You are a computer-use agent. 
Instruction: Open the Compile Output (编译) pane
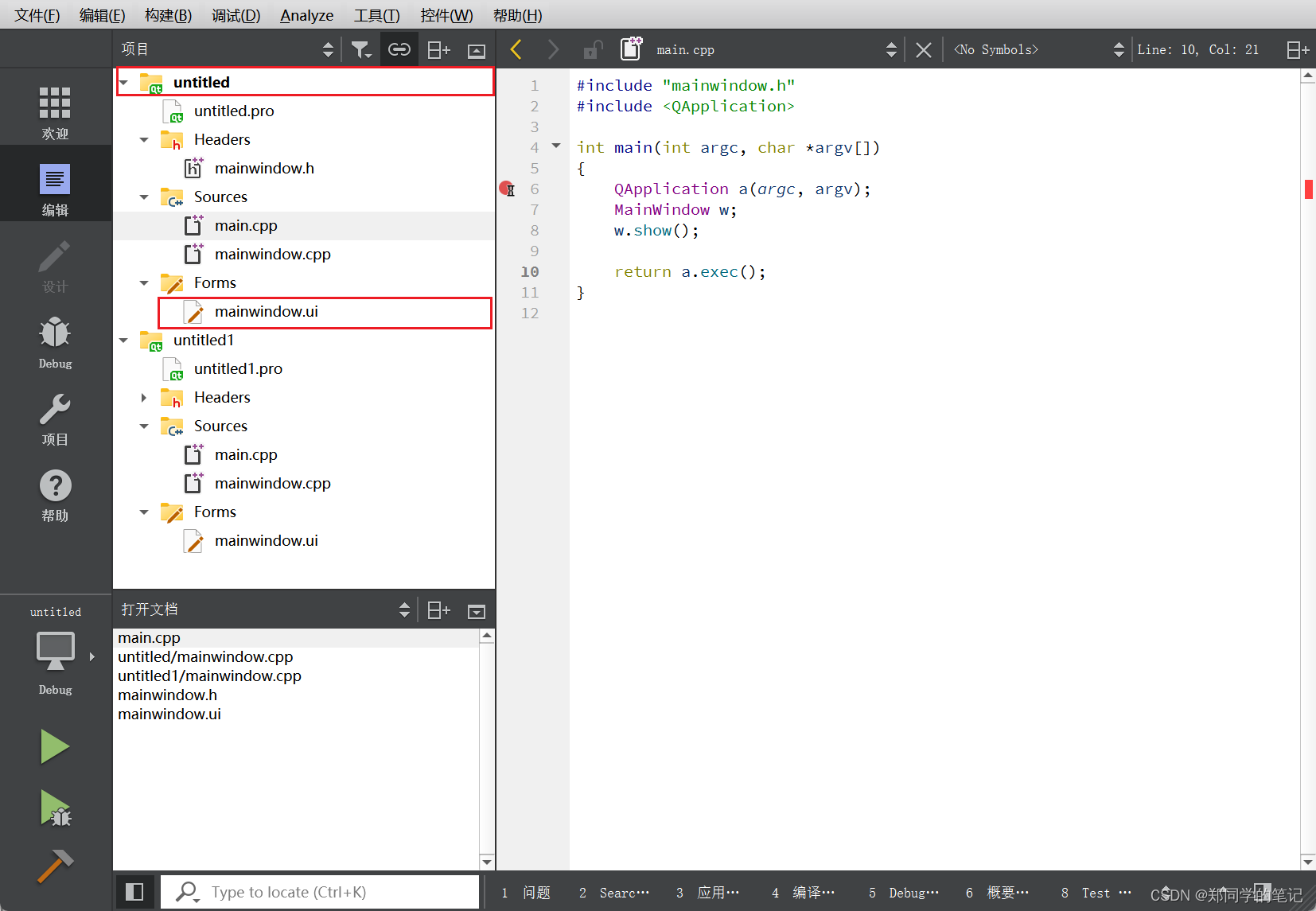pyautogui.click(x=804, y=893)
